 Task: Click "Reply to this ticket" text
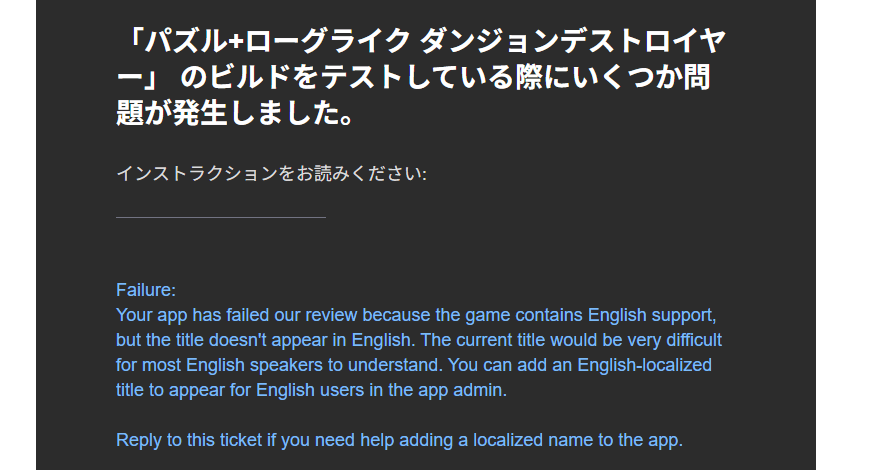[189, 440]
